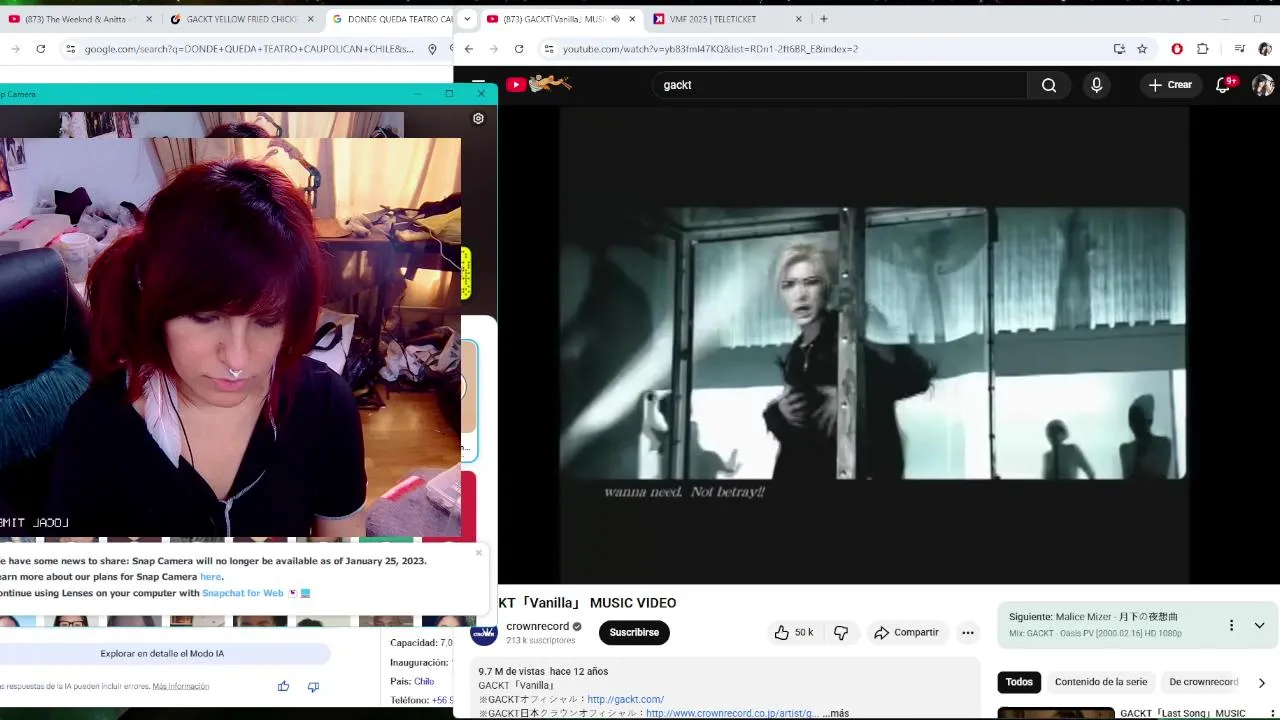Switch to DONDE QUEDA TEATRO CAUPOLICAN tab
This screenshot has height=720, width=1280.
coord(390,19)
